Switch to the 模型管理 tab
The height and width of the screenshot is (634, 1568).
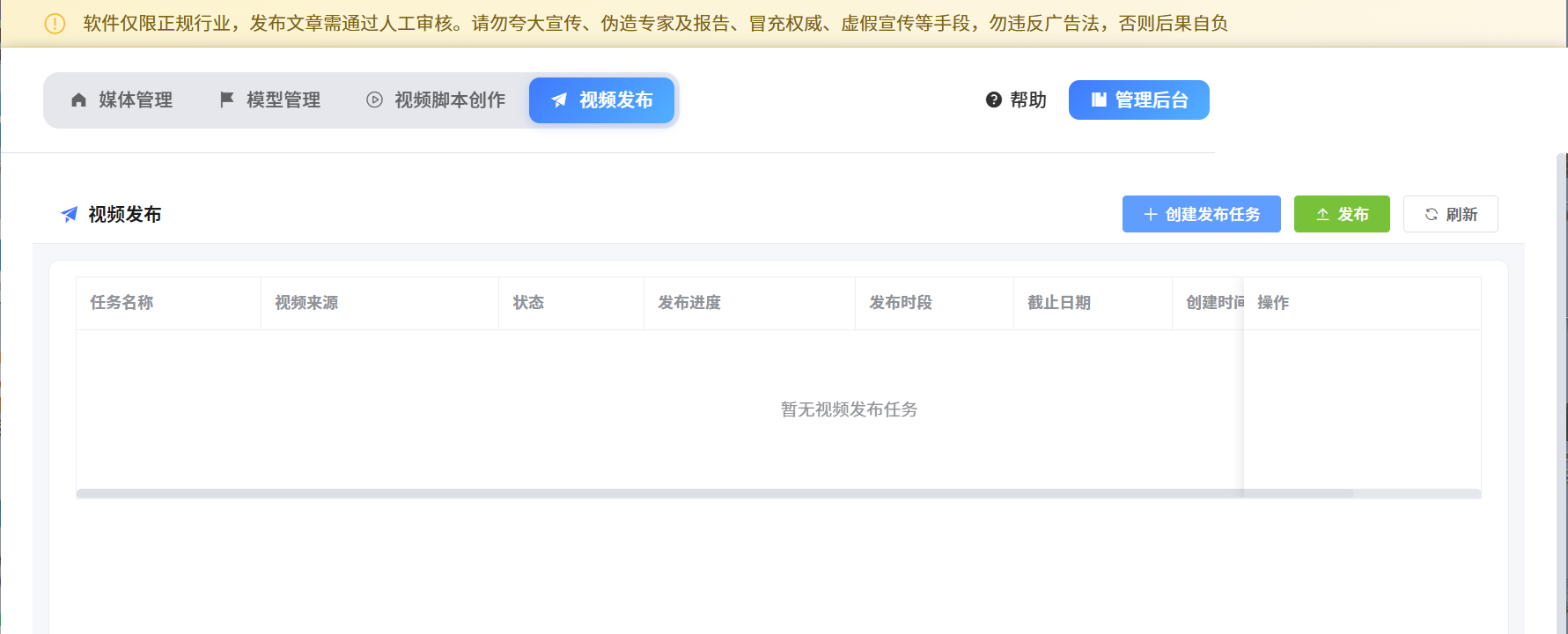click(x=269, y=100)
